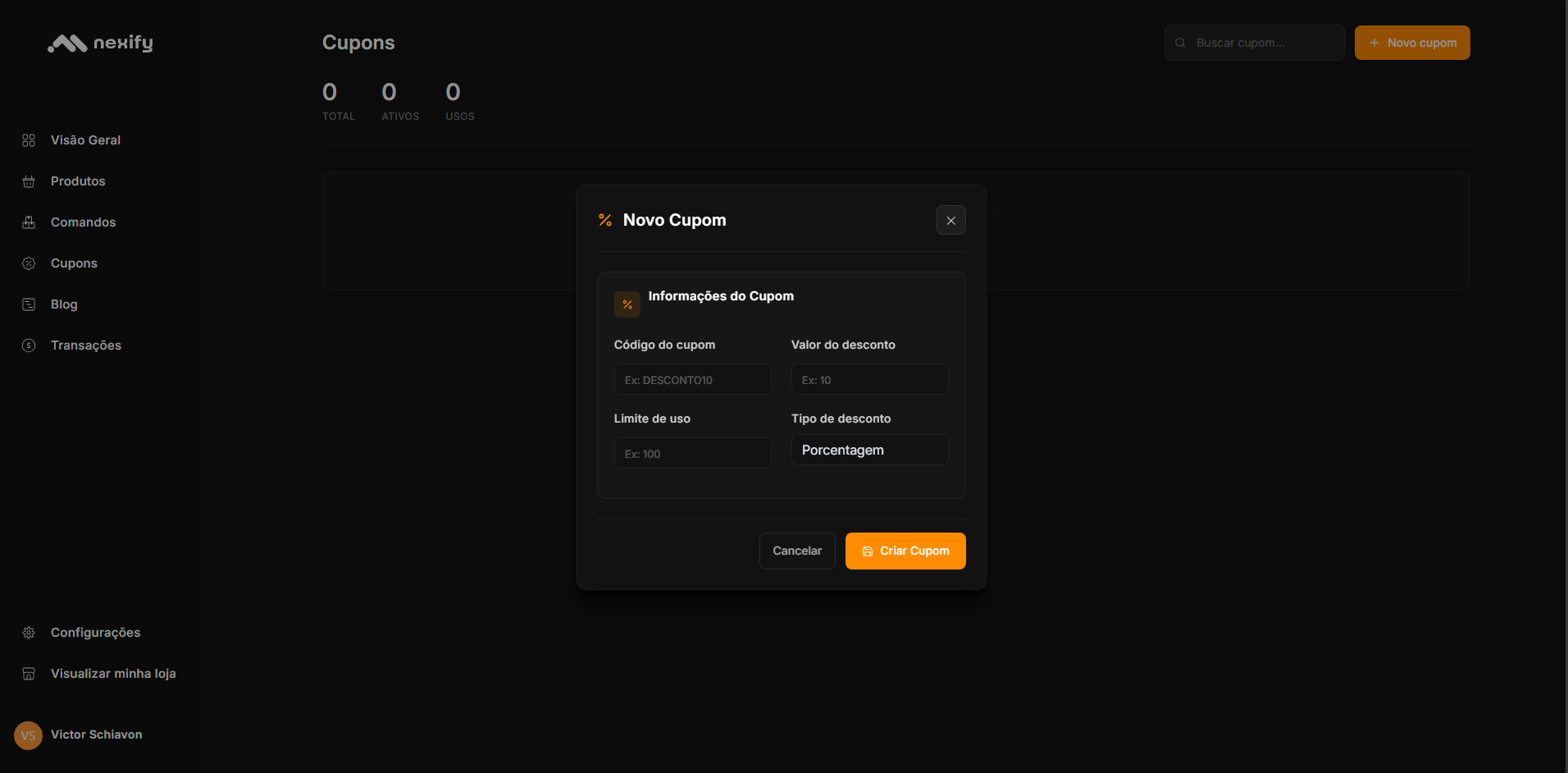
Task: Click the Comandos sidebar icon
Action: [29, 222]
